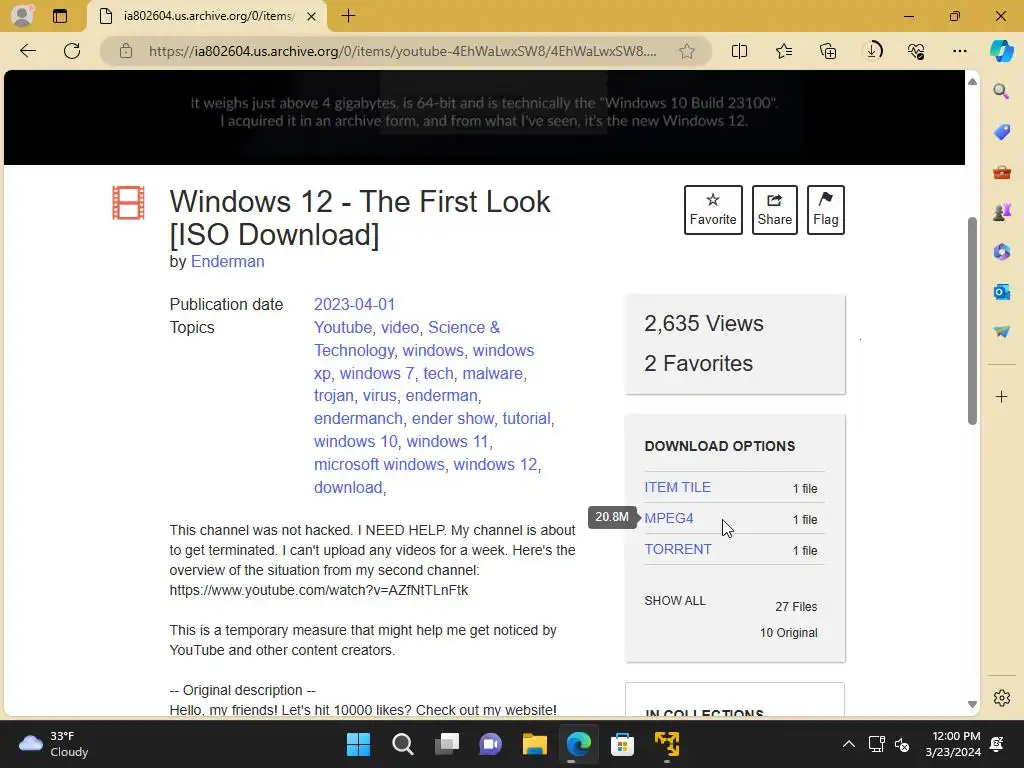The width and height of the screenshot is (1024, 768).
Task: Open the clock showing 12:00 PM
Action: [x=953, y=744]
